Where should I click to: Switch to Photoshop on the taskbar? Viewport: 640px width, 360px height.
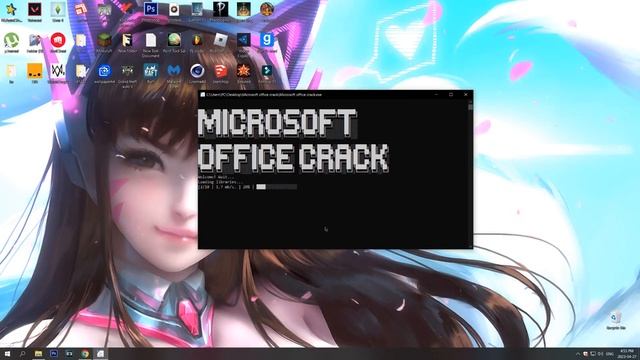coord(53,353)
